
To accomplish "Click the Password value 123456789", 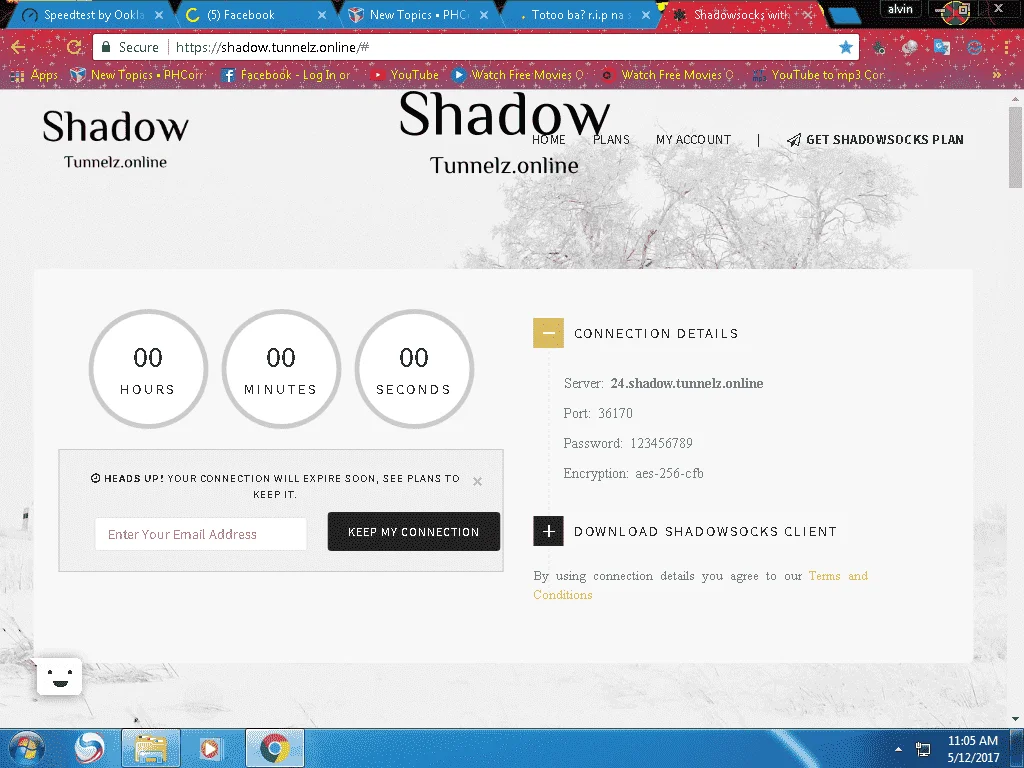I will (661, 443).
